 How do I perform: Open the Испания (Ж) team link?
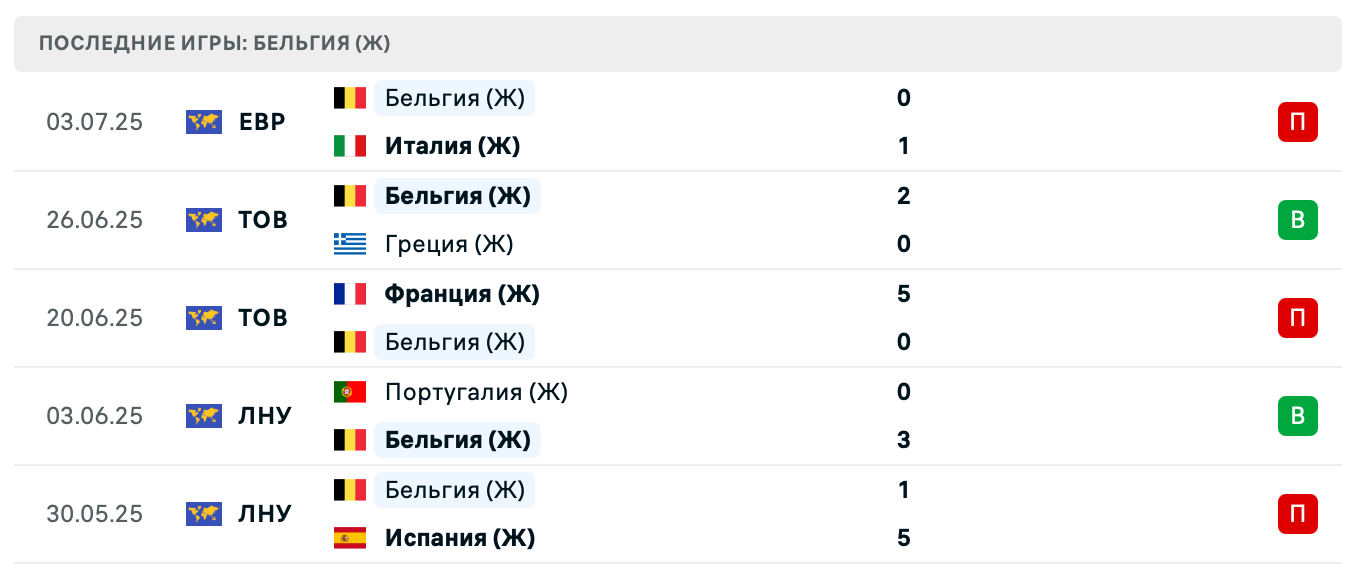point(460,538)
